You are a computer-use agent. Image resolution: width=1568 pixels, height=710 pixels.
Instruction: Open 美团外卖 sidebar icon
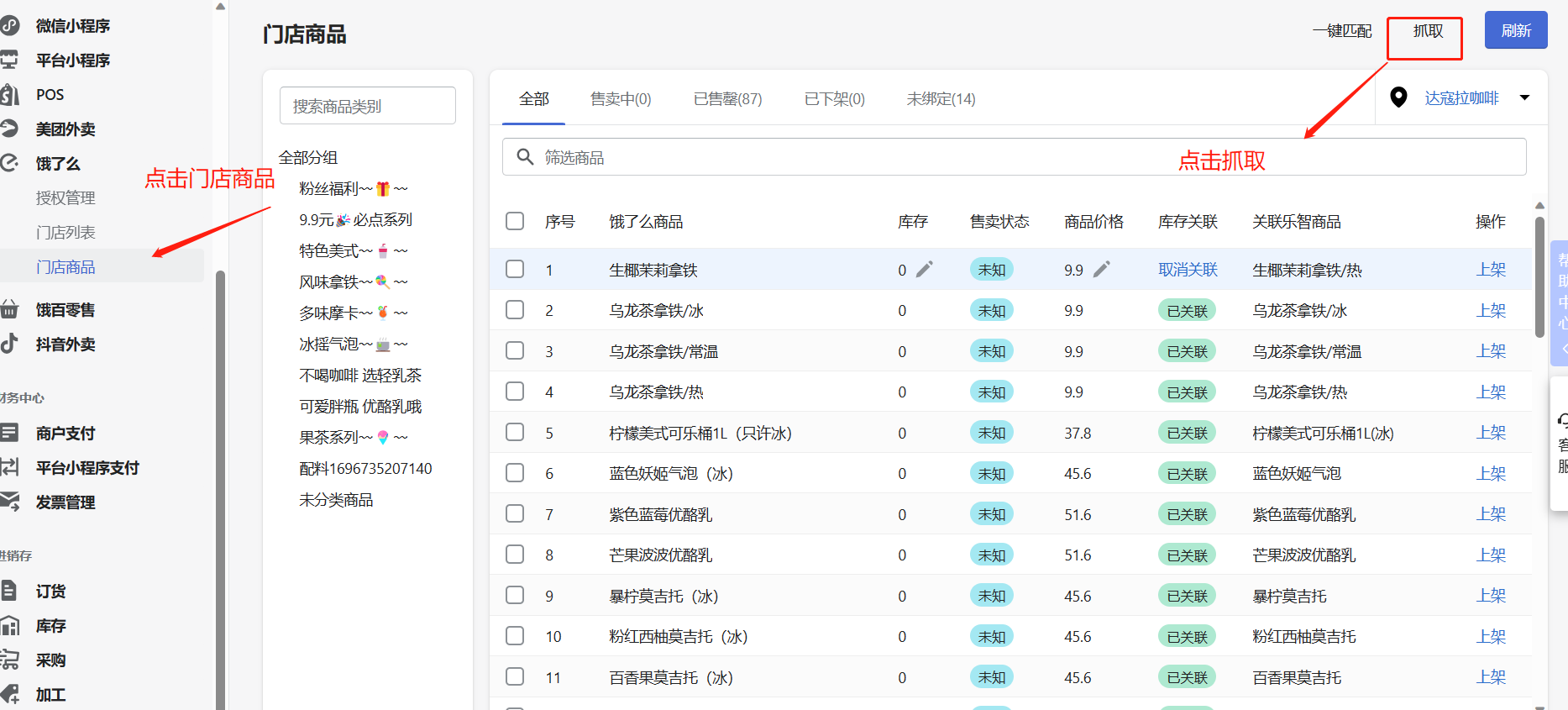pos(9,129)
